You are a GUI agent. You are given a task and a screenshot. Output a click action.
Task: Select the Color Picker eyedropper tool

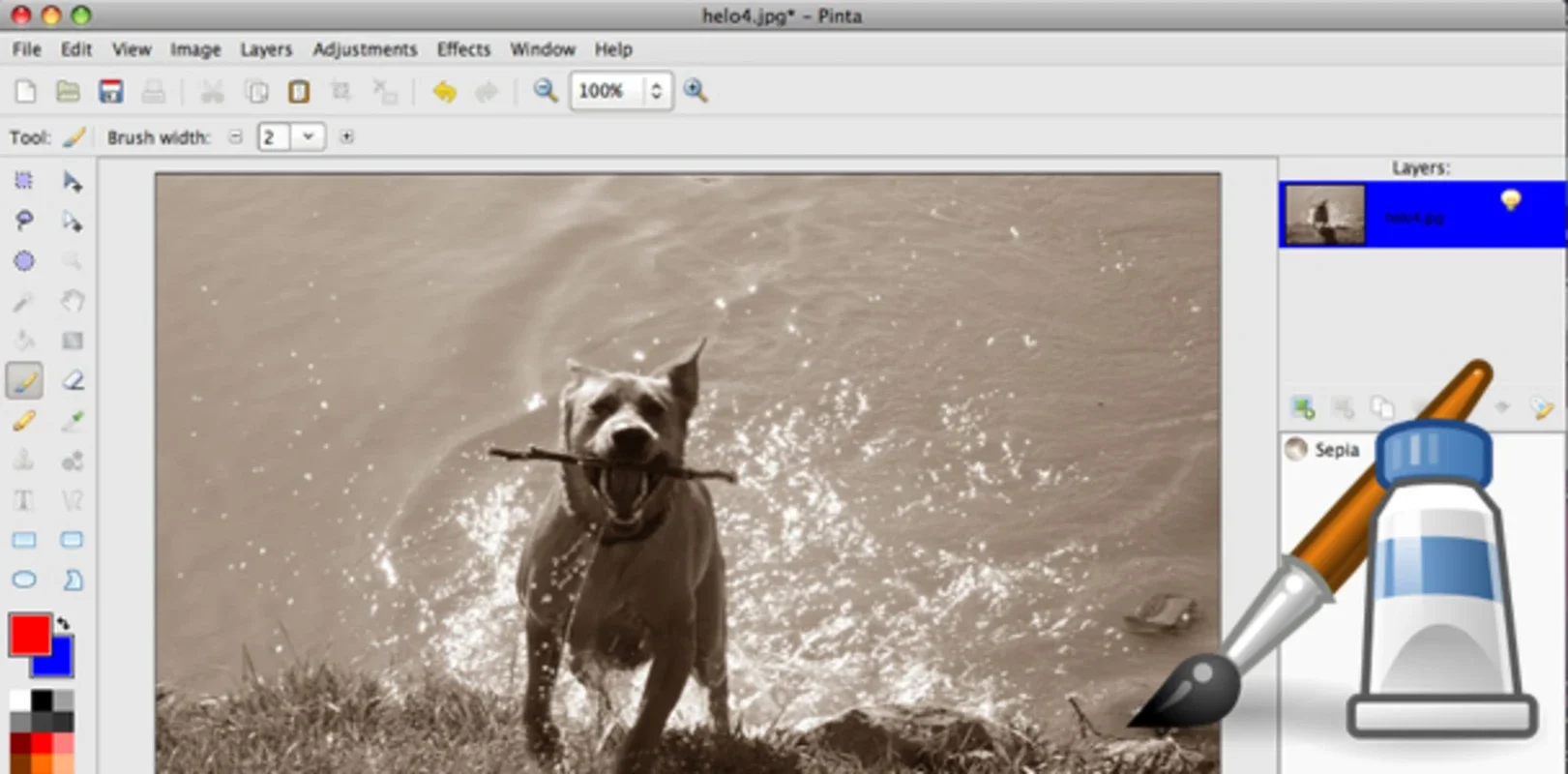[x=73, y=421]
